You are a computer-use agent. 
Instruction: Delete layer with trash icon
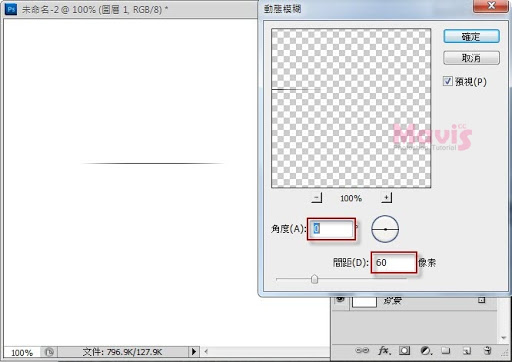coord(487,350)
